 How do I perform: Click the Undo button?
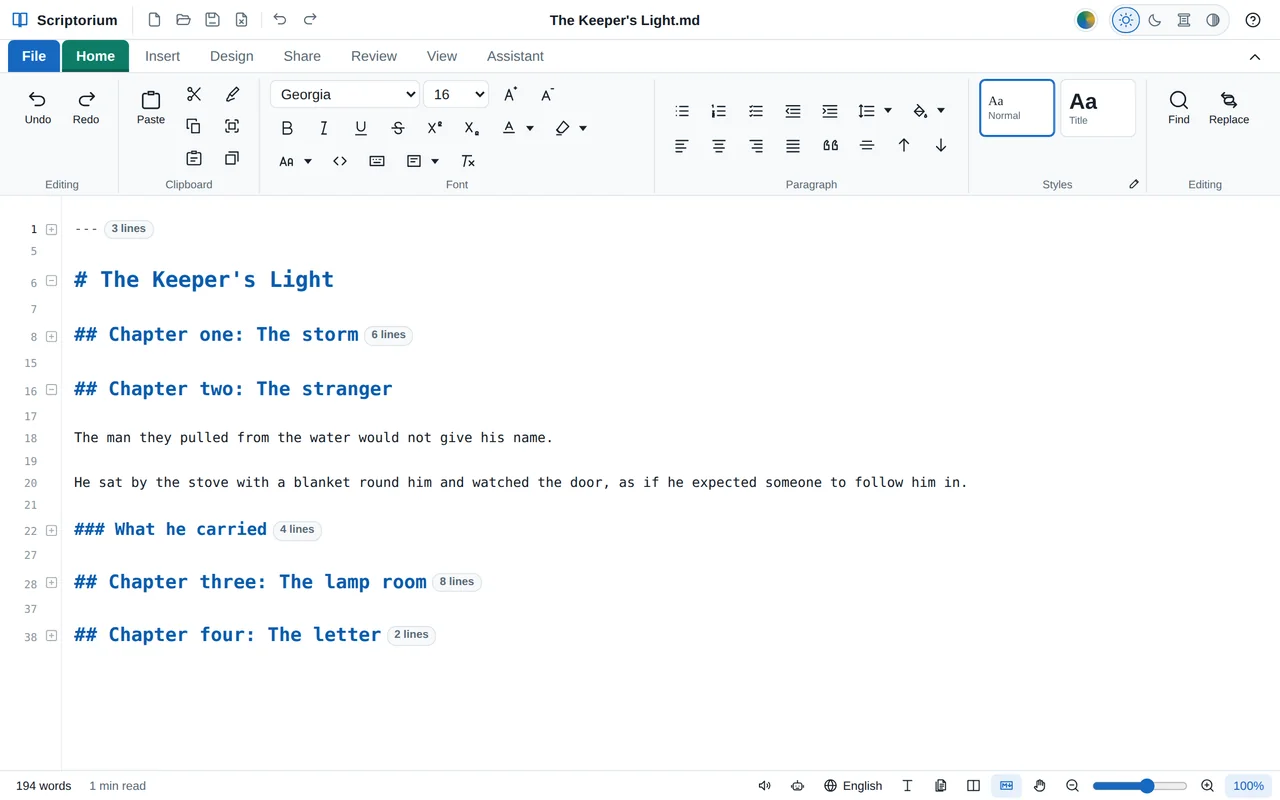pos(38,108)
